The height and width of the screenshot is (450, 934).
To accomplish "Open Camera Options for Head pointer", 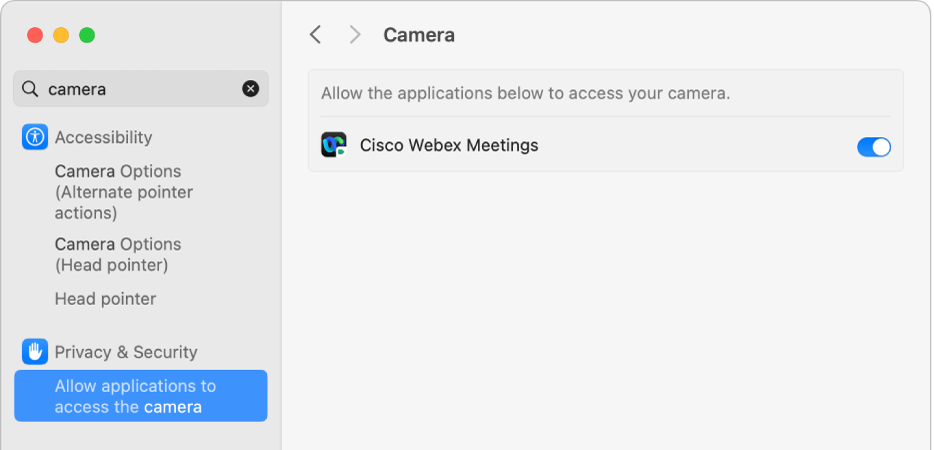I will pyautogui.click(x=118, y=255).
